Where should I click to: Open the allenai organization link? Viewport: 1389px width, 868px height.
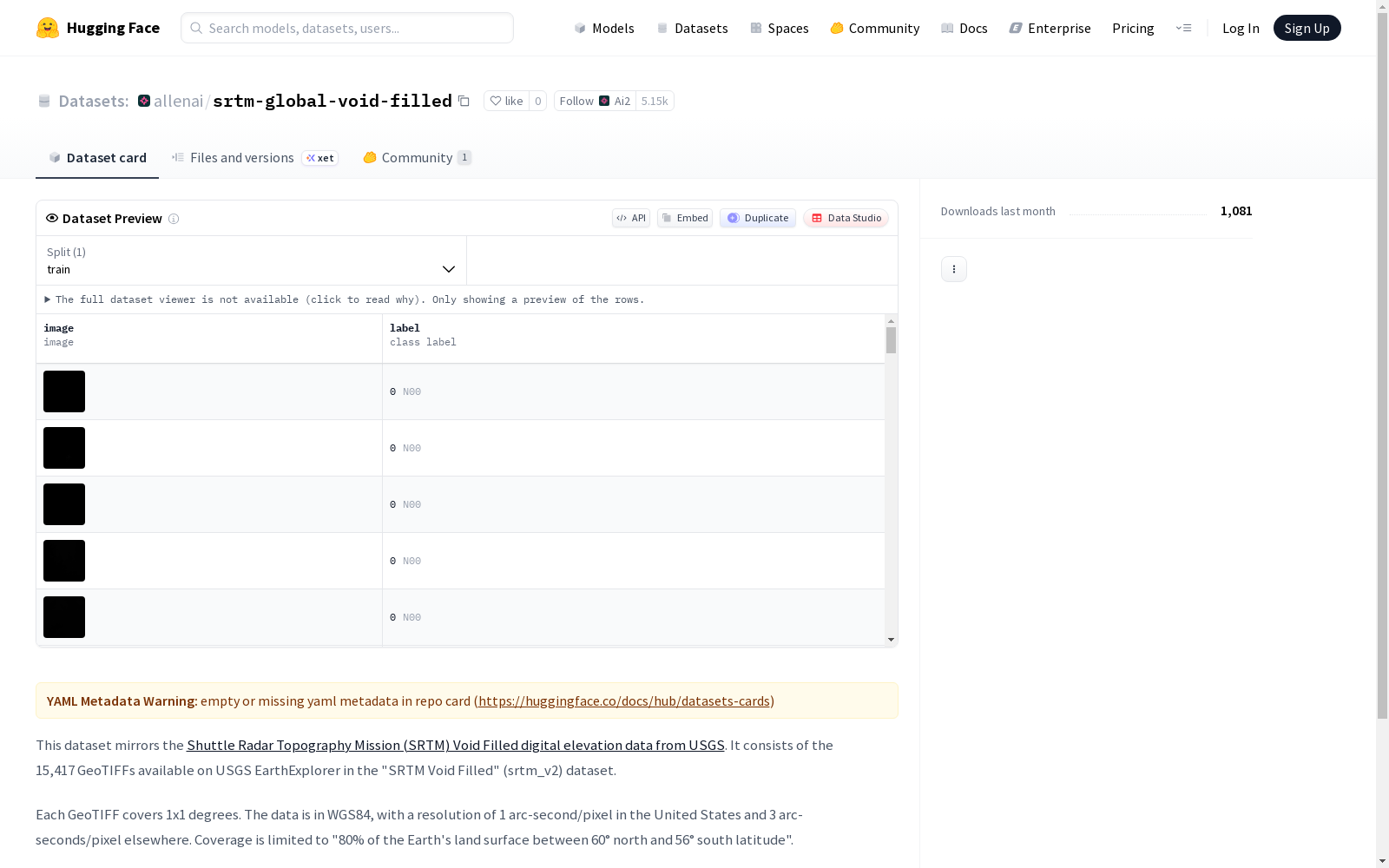[x=178, y=101]
